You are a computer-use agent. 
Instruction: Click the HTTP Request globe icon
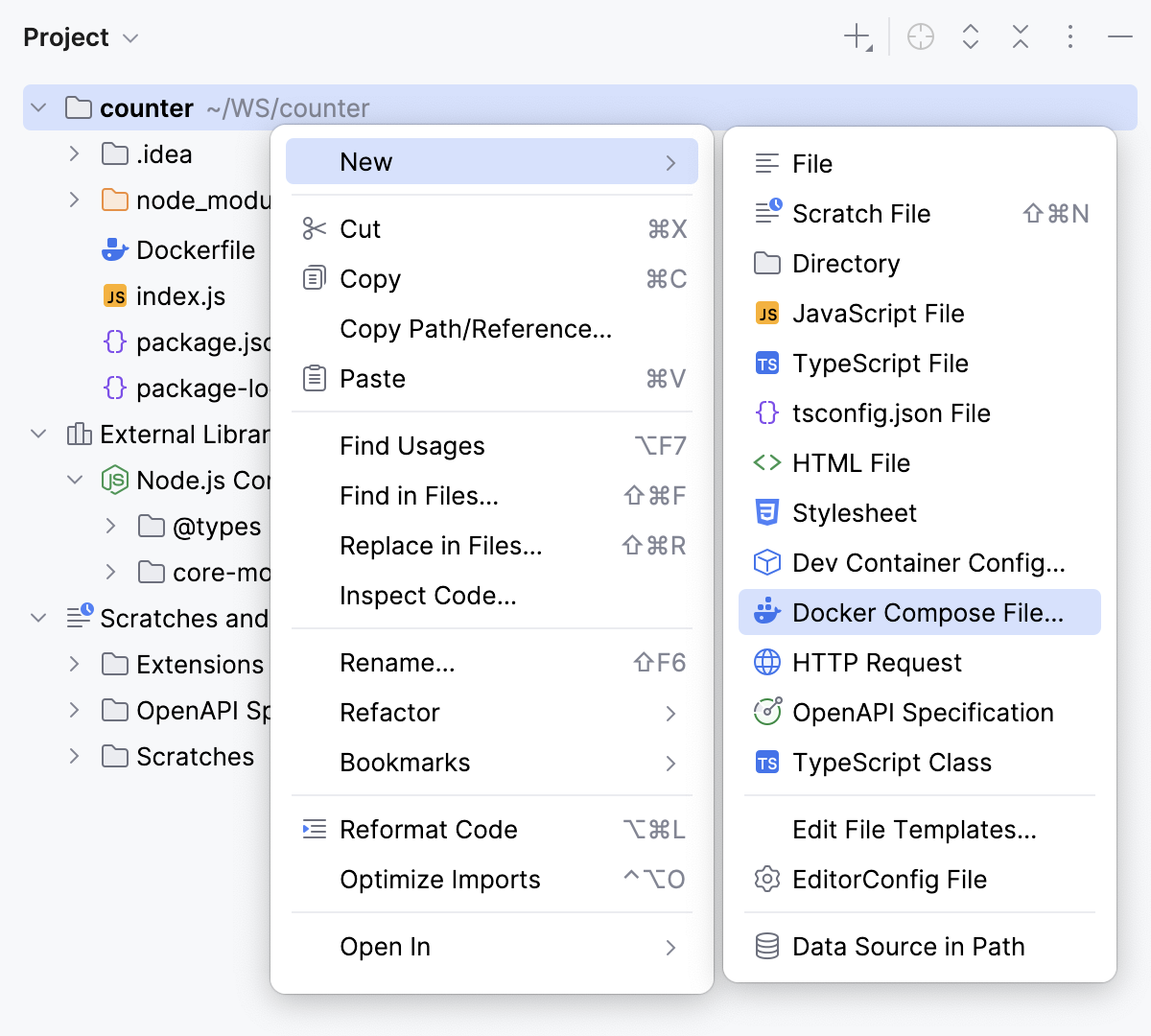pyautogui.click(x=767, y=662)
